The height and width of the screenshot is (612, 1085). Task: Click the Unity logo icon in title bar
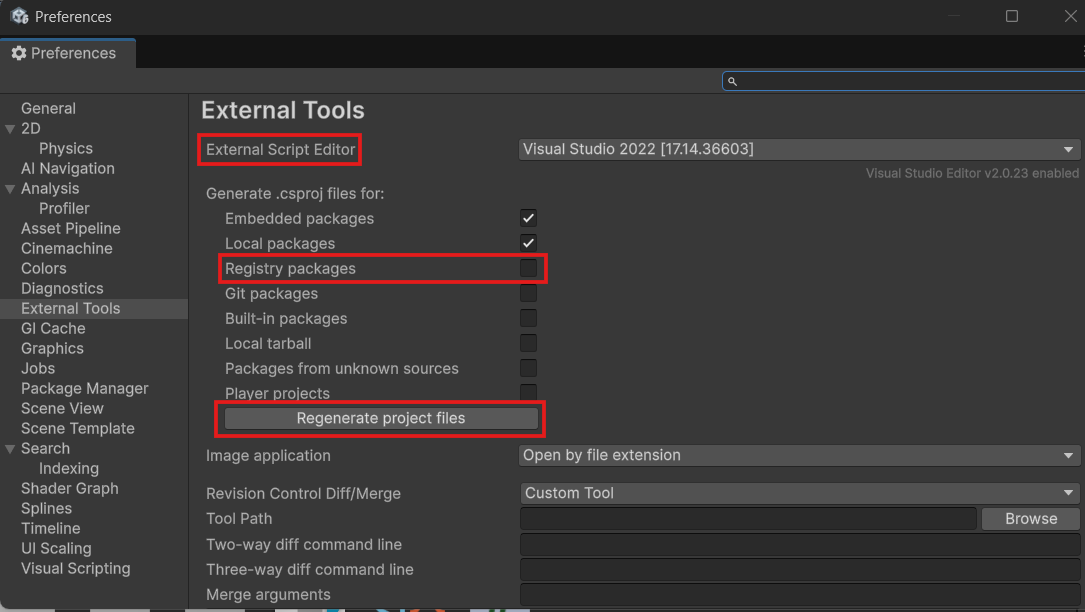click(19, 16)
